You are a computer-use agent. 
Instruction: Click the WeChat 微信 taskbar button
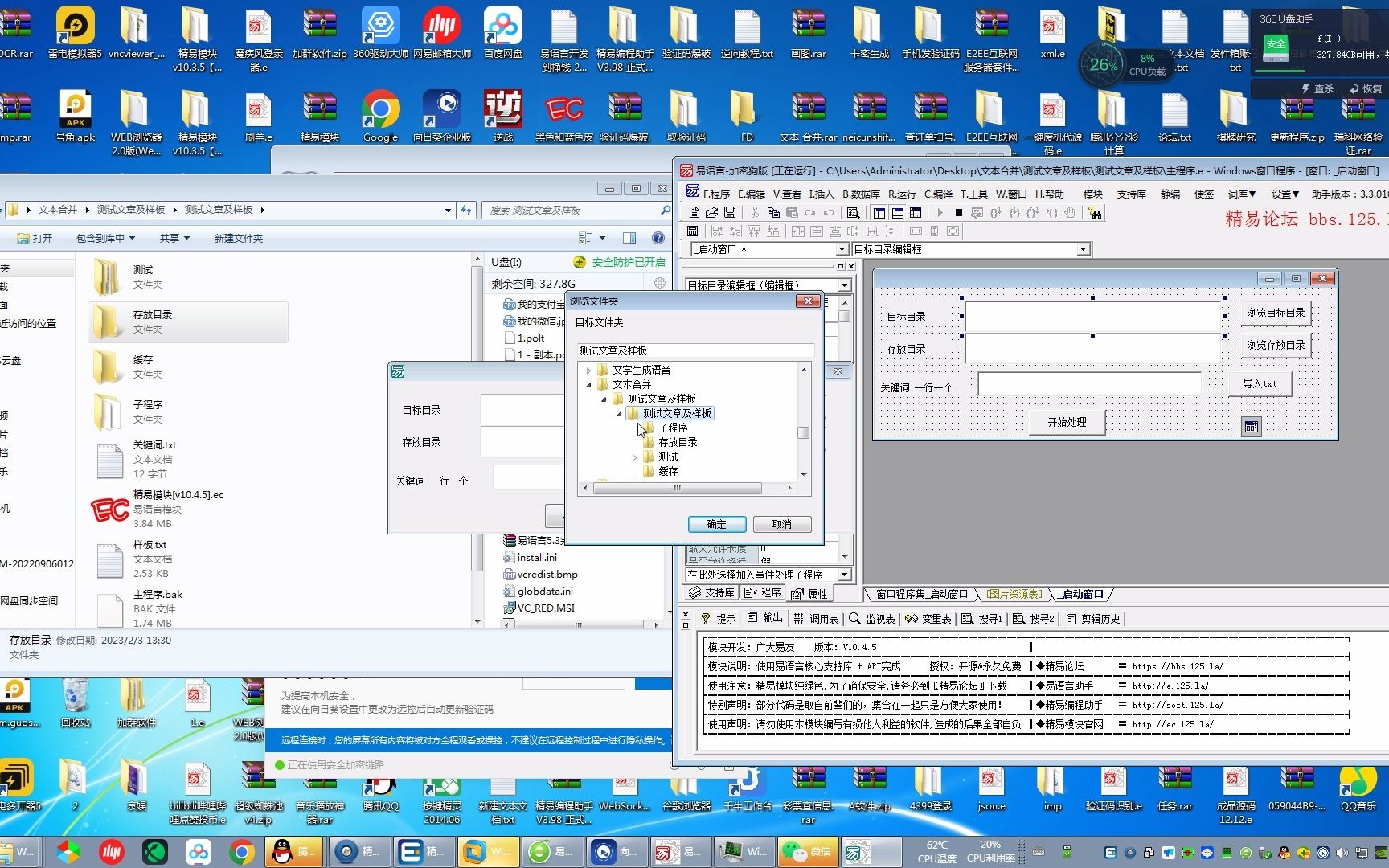pos(806,851)
